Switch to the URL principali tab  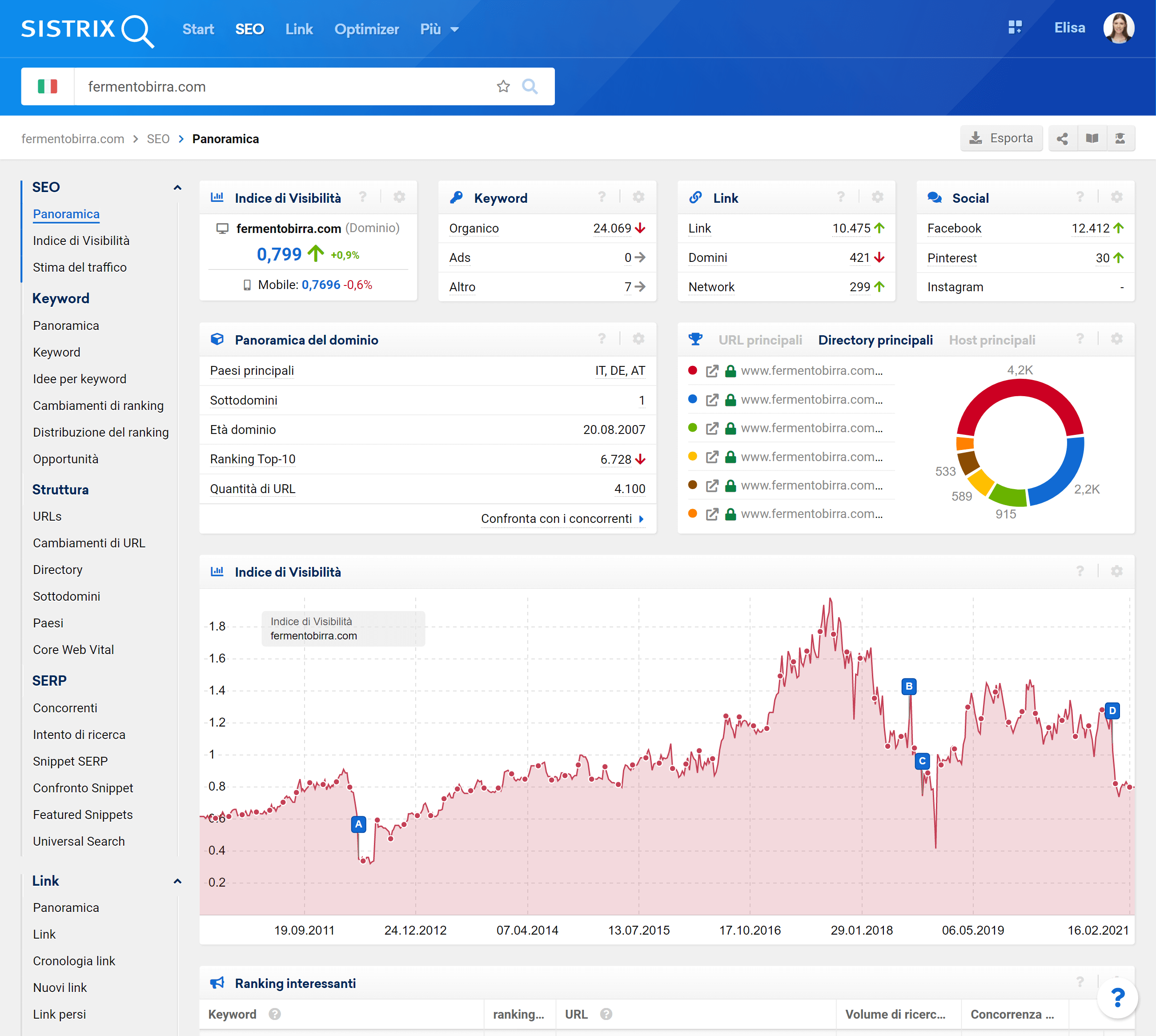point(760,340)
